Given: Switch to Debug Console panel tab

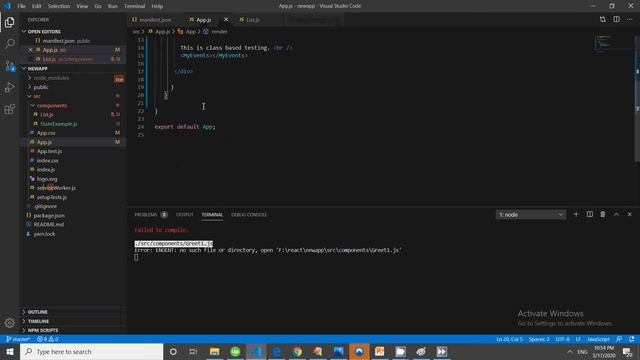Looking at the screenshot, I should 249,215.
